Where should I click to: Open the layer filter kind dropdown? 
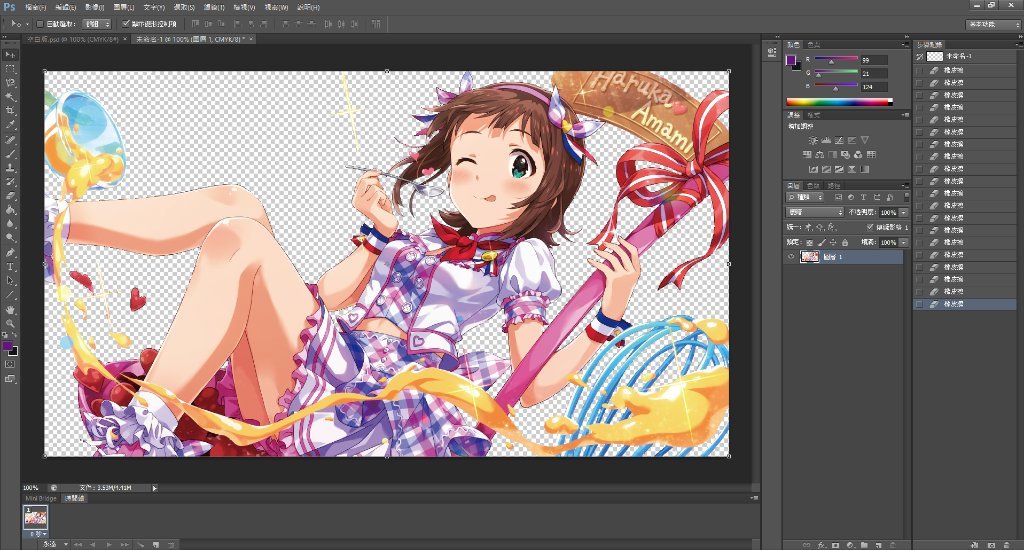[x=805, y=197]
